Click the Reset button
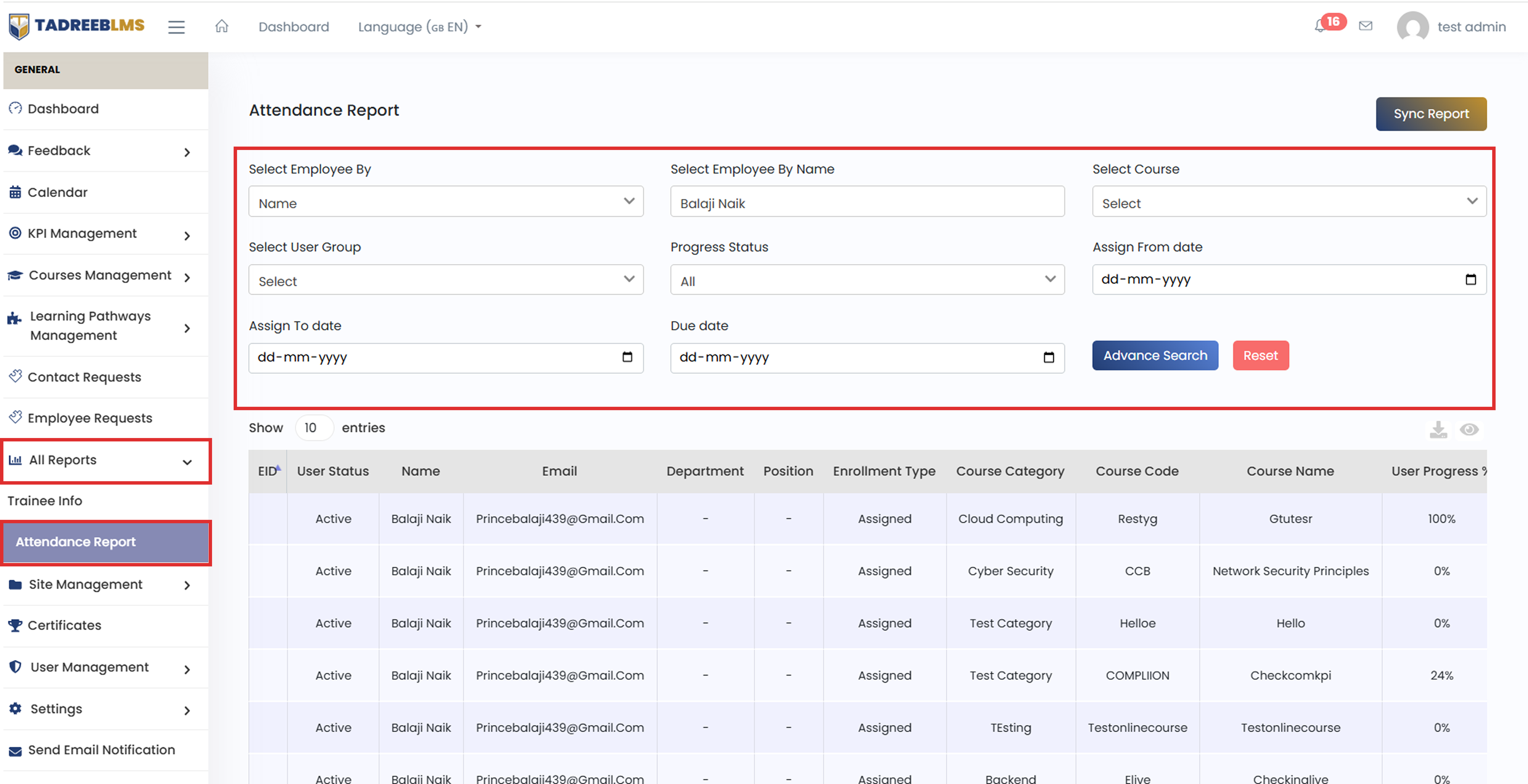The width and height of the screenshot is (1528, 784). tap(1261, 355)
